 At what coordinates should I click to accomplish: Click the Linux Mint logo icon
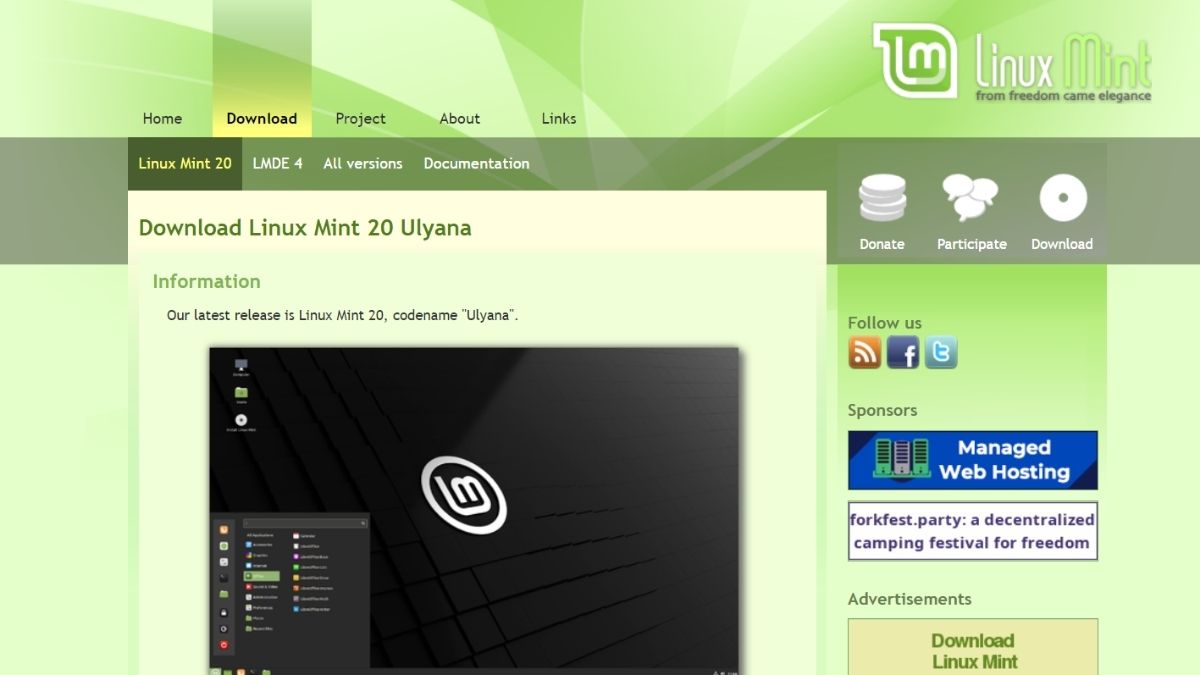pos(915,61)
